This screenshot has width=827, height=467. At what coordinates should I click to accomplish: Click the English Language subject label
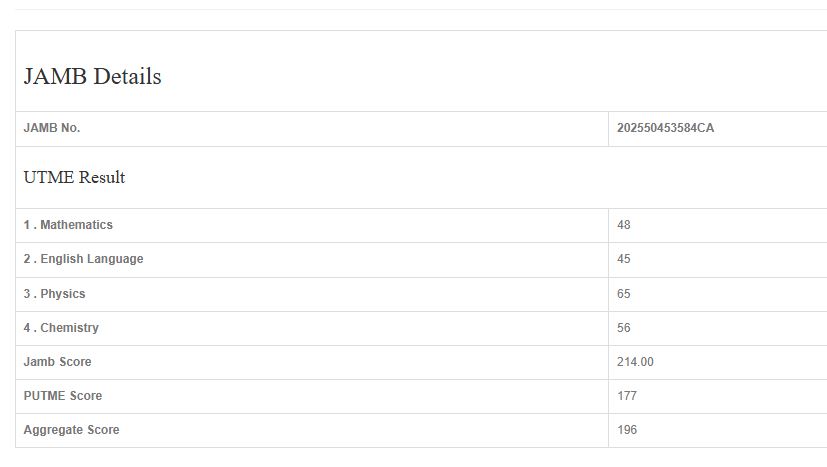[83, 259]
